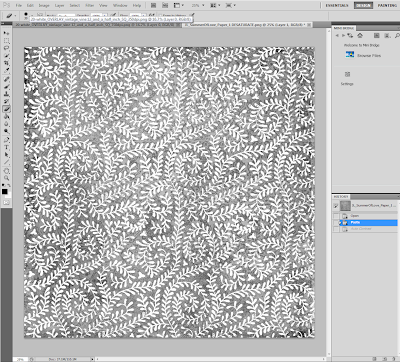Select the History Brush tool
Viewport: 400px width, 362px height.
[6, 101]
